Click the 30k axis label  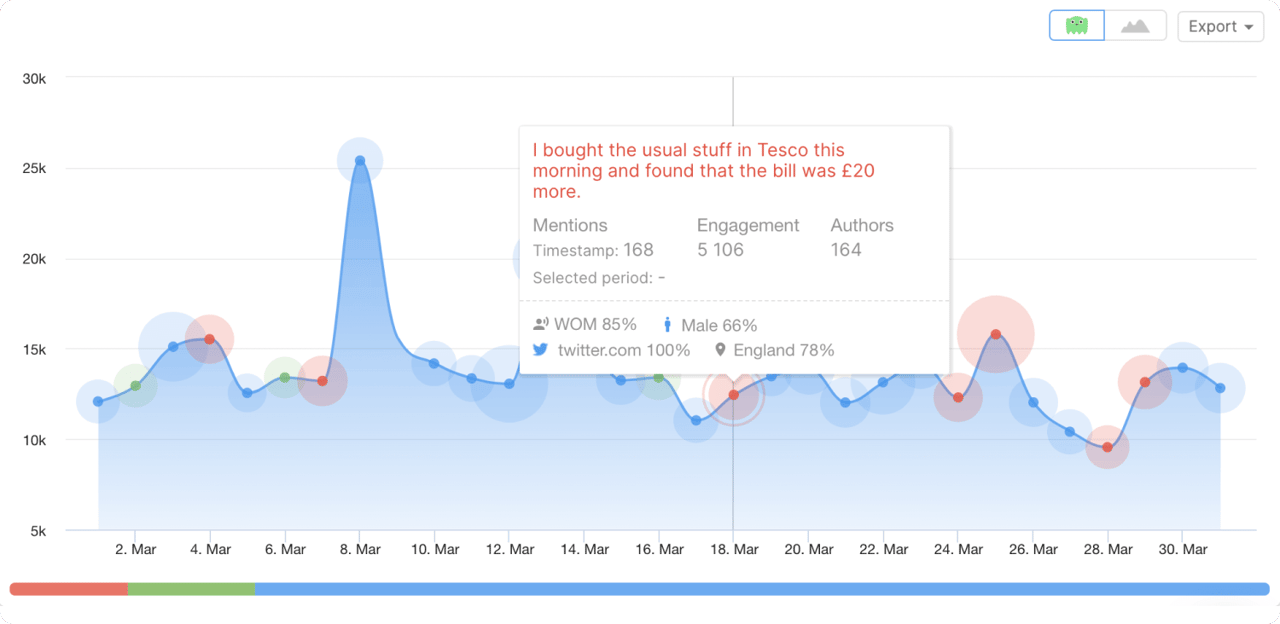(35, 78)
